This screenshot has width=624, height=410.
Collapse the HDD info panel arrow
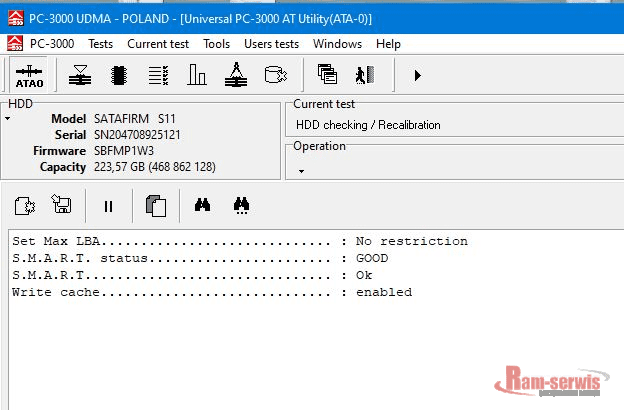pos(8,119)
